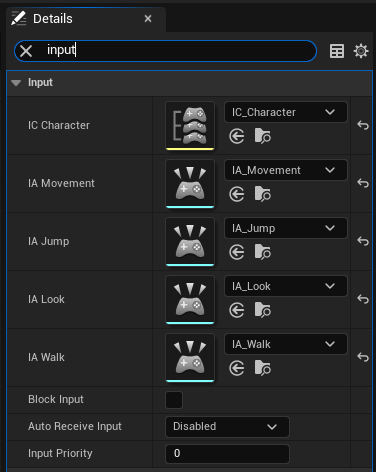Open the details settings gear
This screenshot has width=376, height=472.
tap(361, 51)
